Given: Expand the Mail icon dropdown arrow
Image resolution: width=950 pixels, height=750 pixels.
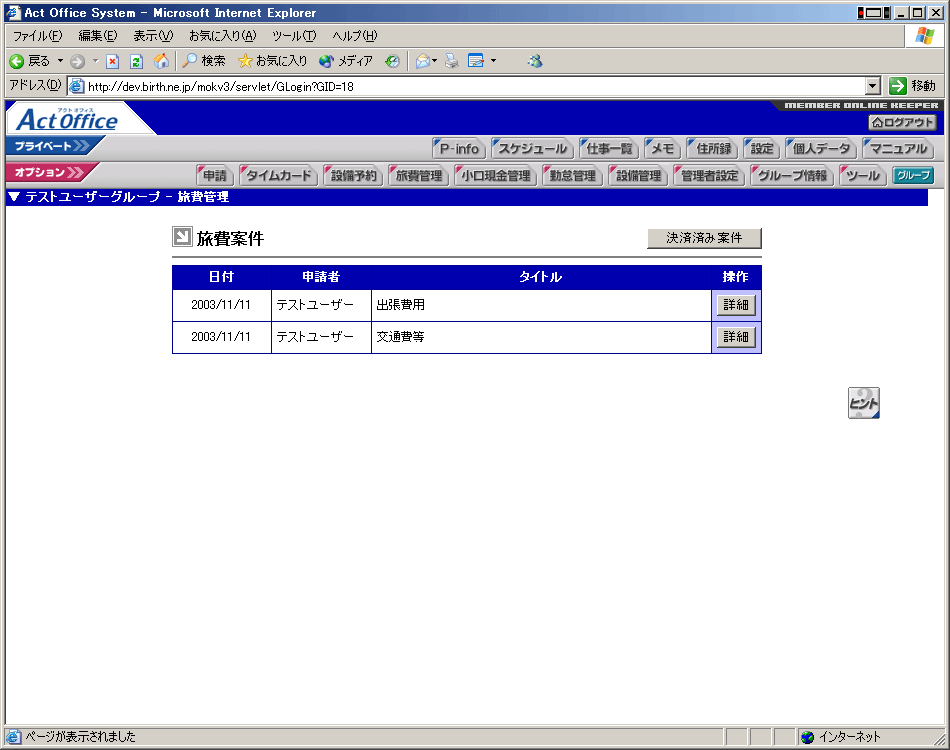Looking at the screenshot, I should click(435, 61).
